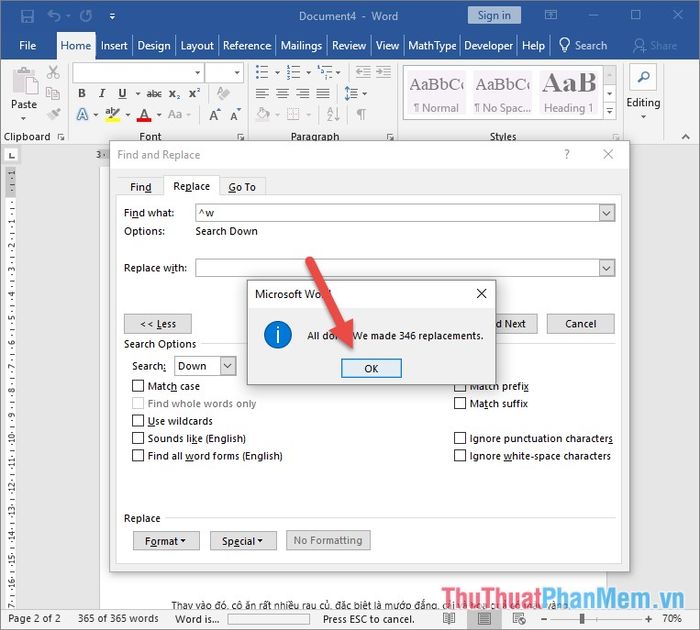Image resolution: width=700 pixels, height=630 pixels.
Task: Click the Cancel button in Find and Replace
Action: [580, 324]
